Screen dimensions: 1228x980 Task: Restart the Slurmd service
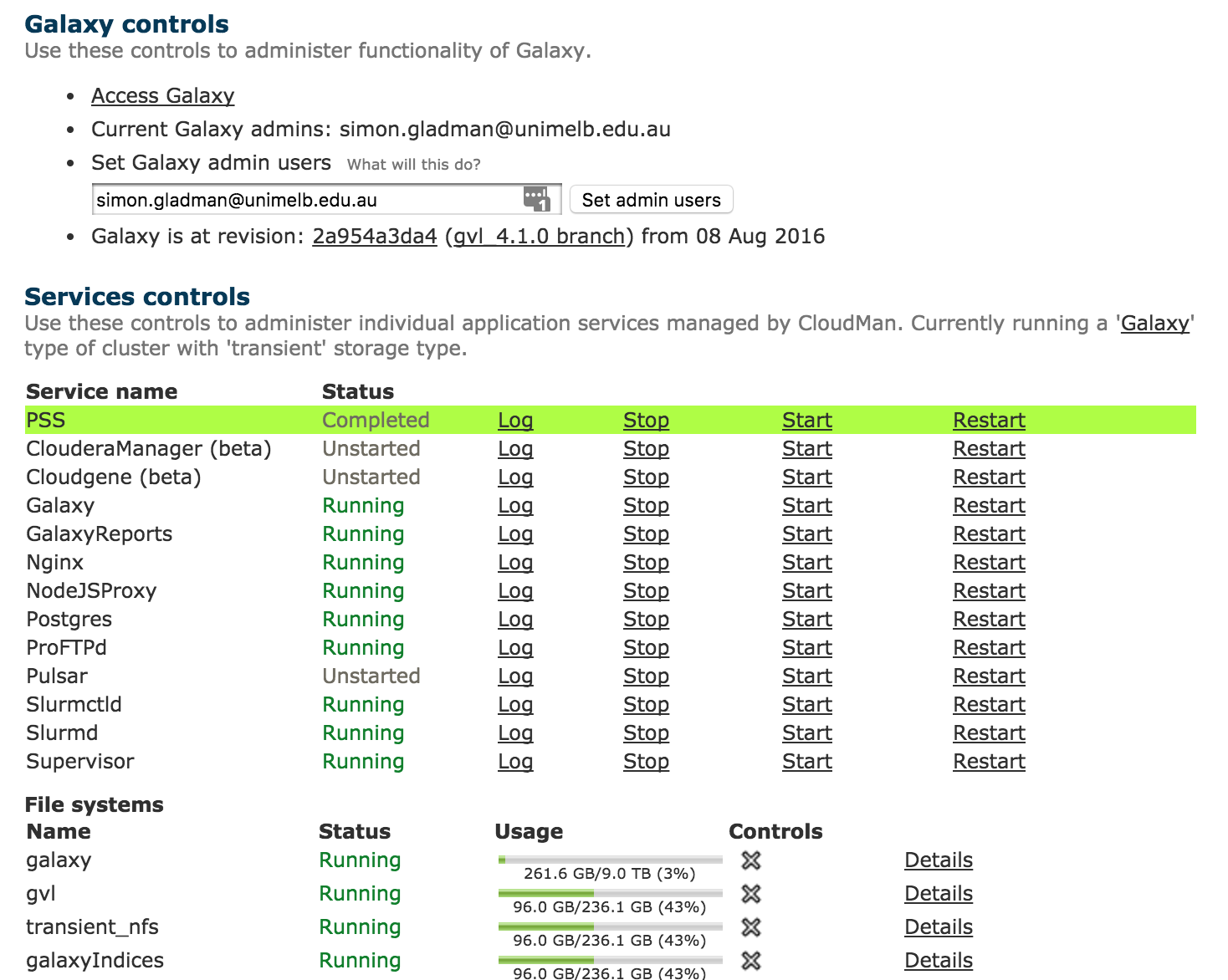990,733
